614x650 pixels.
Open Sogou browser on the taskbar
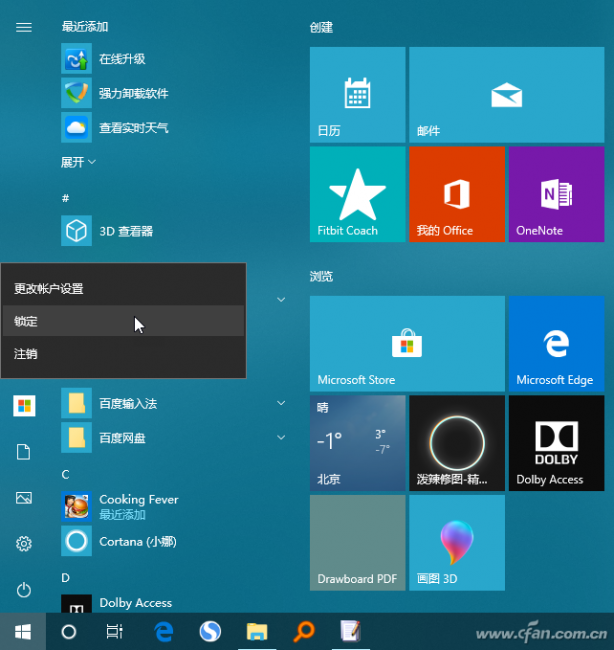point(210,632)
